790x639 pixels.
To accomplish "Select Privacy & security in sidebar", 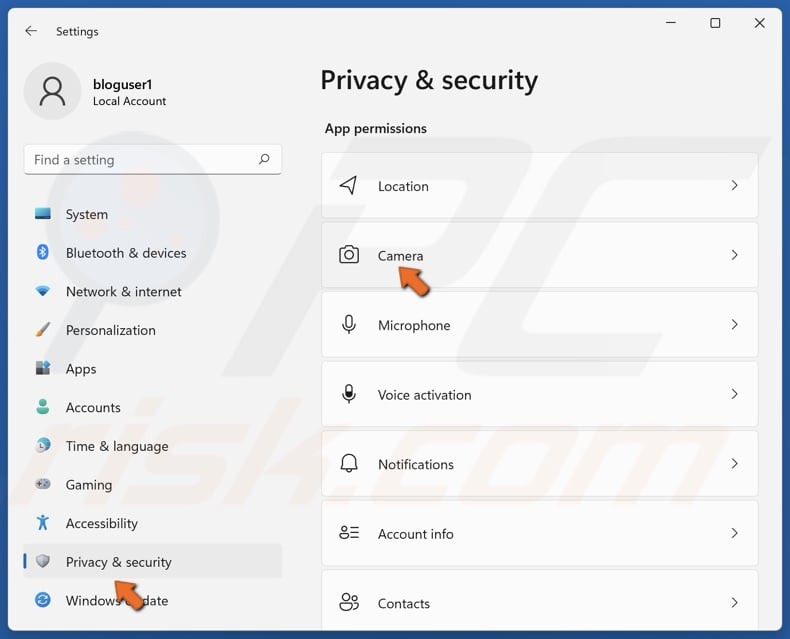I will pyautogui.click(x=153, y=561).
